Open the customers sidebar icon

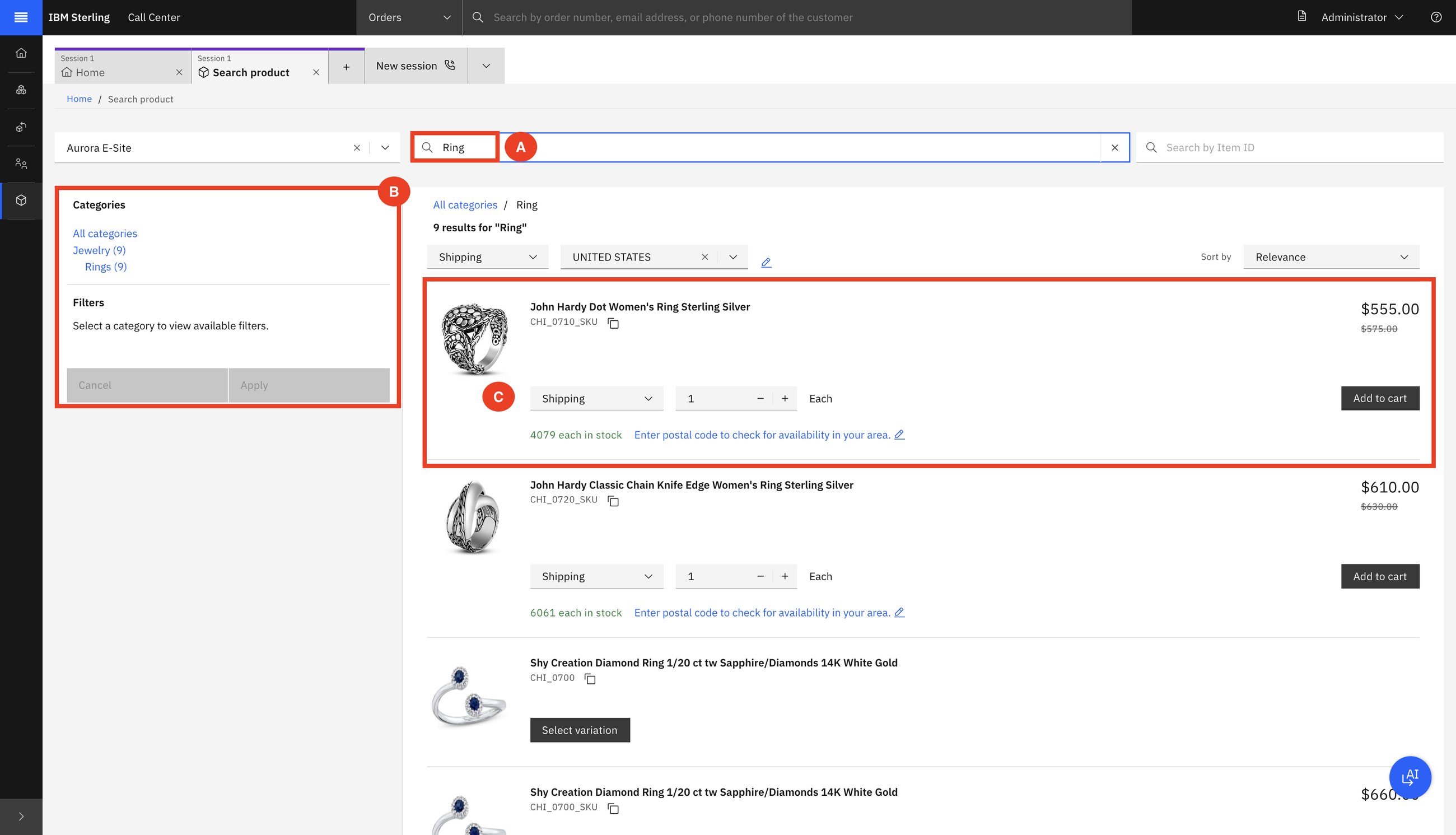point(21,164)
